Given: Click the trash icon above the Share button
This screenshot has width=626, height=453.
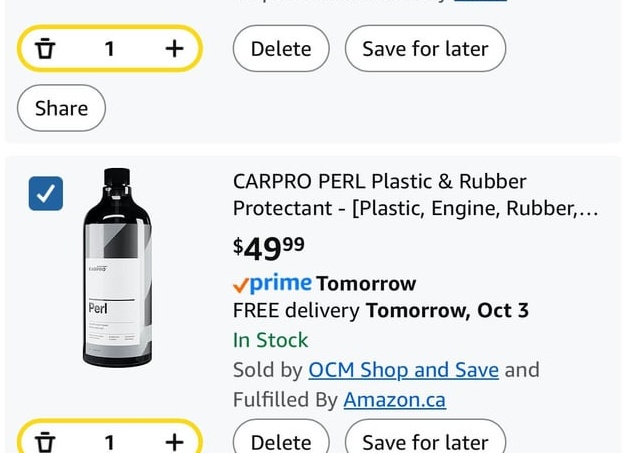Looking at the screenshot, I should pyautogui.click(x=45, y=49).
